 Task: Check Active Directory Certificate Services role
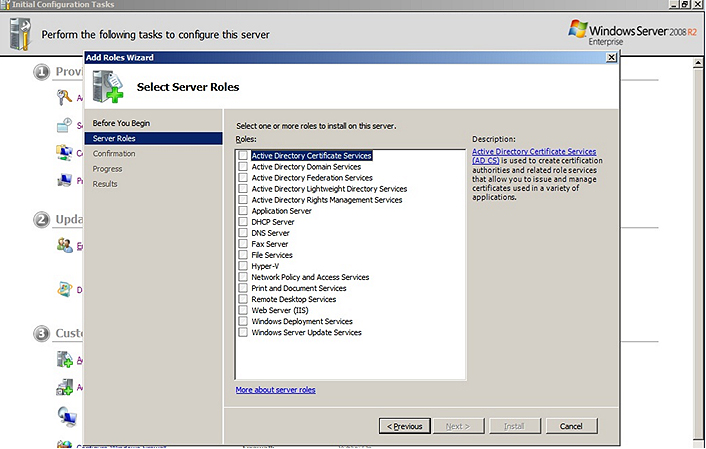tap(243, 156)
